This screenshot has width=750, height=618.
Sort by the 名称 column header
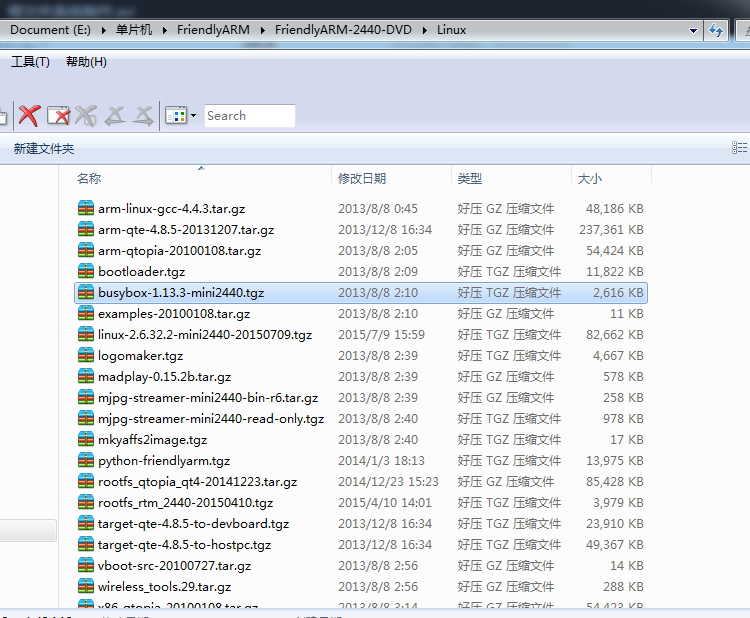[x=89, y=178]
